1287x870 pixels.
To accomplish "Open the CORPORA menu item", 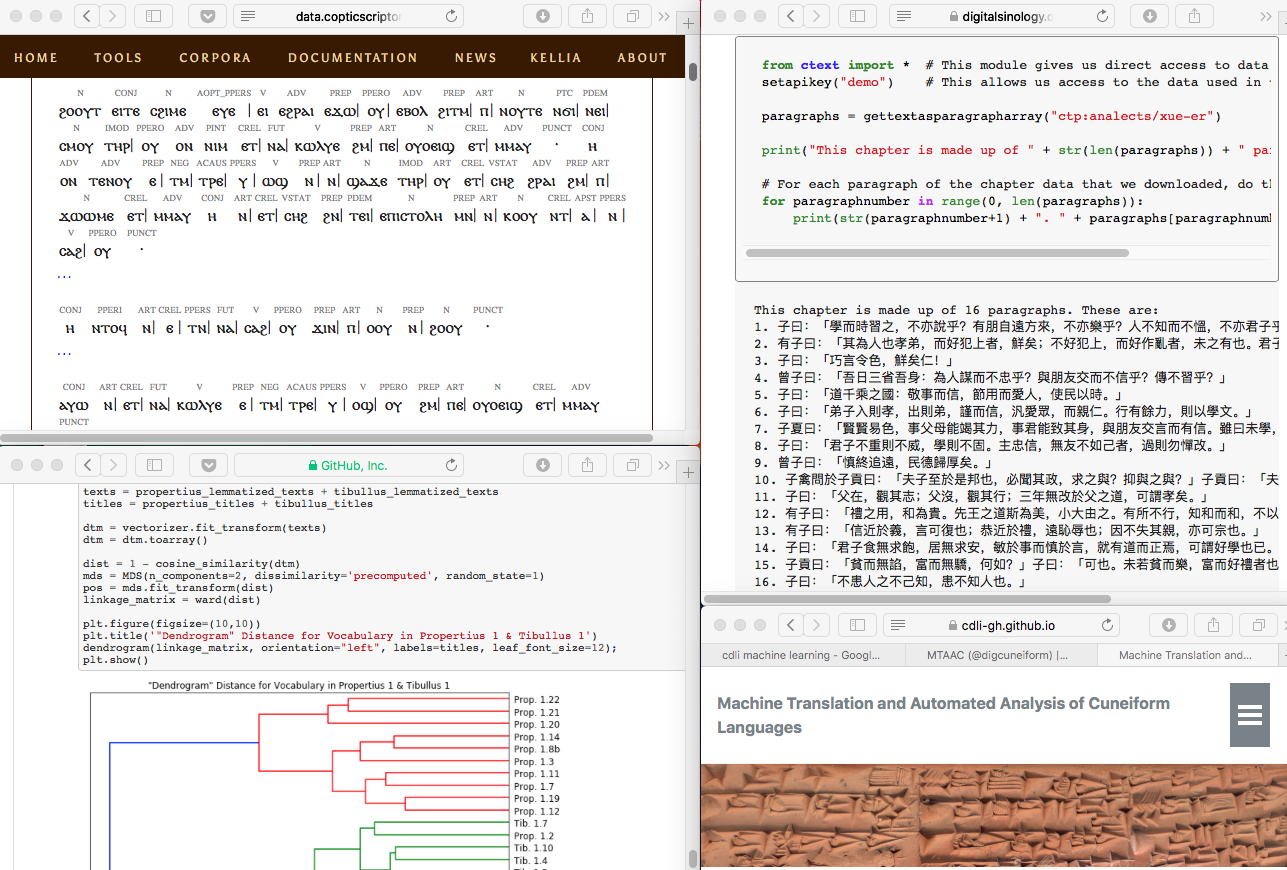I will click(x=215, y=58).
